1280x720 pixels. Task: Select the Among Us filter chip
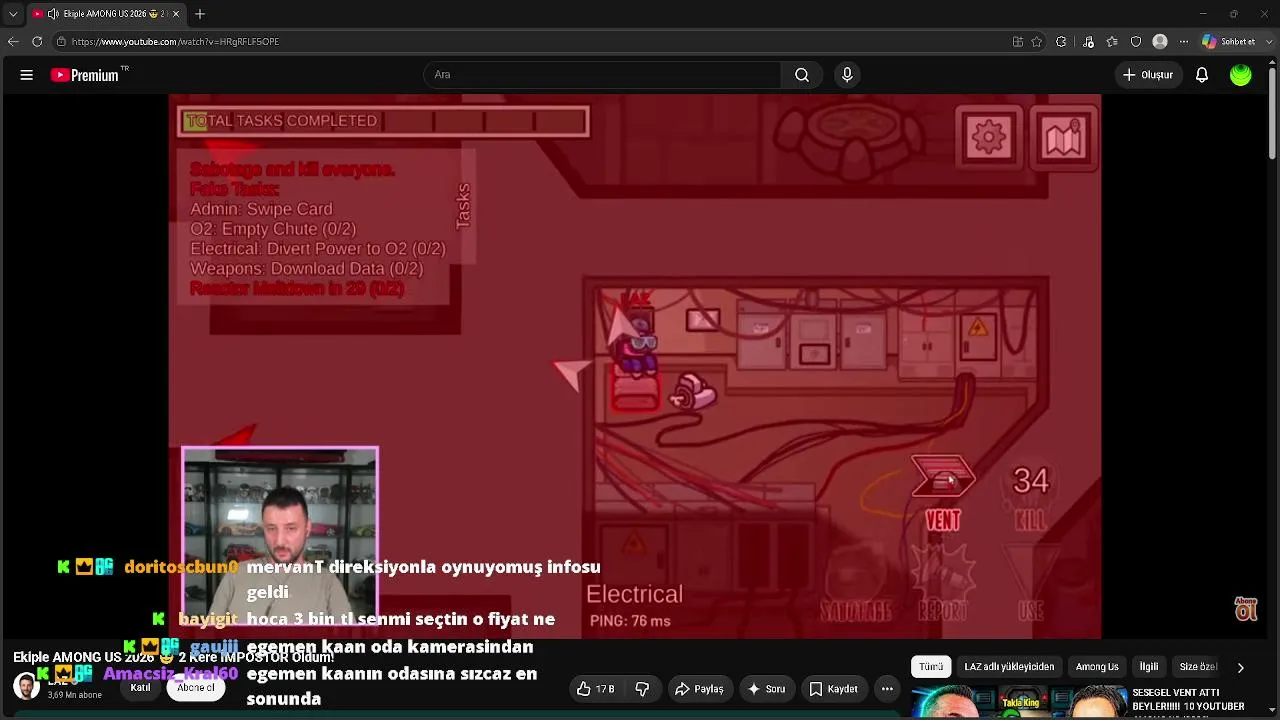tap(1097, 667)
